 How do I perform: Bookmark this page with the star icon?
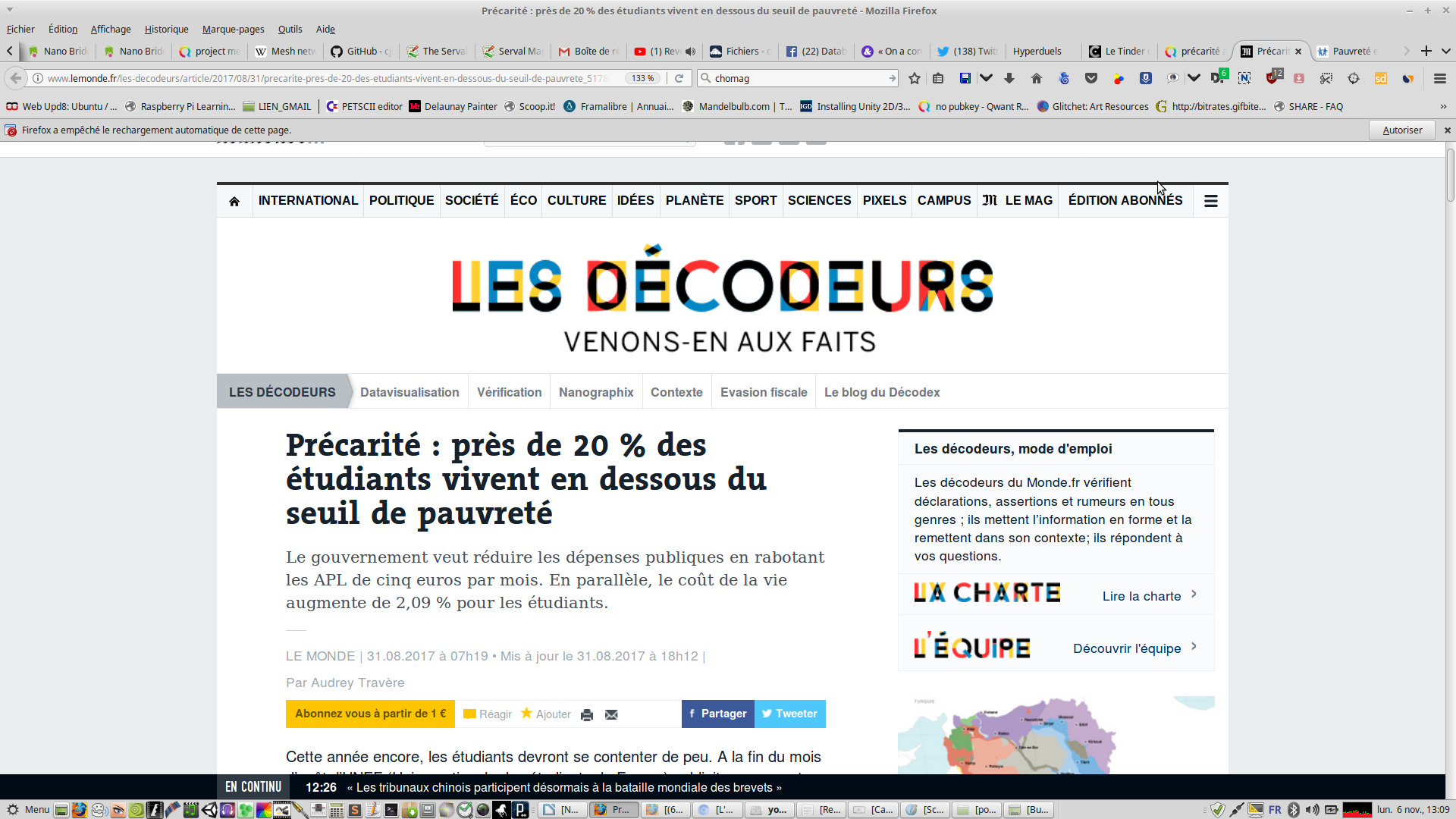[915, 78]
